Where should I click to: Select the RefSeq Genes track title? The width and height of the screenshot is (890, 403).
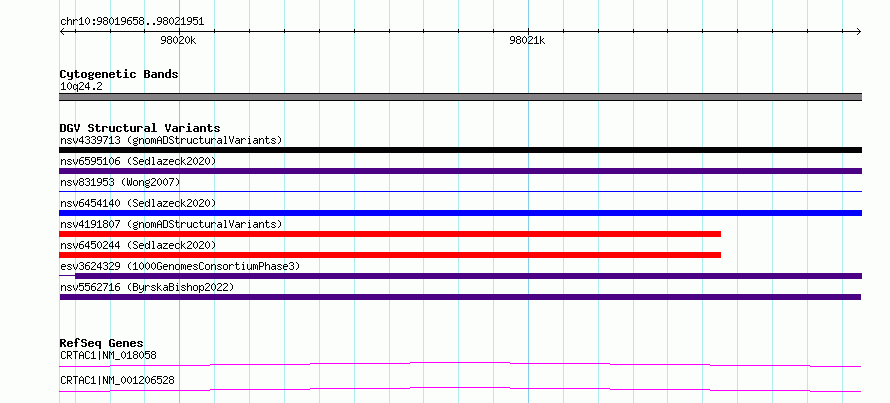click(x=102, y=343)
